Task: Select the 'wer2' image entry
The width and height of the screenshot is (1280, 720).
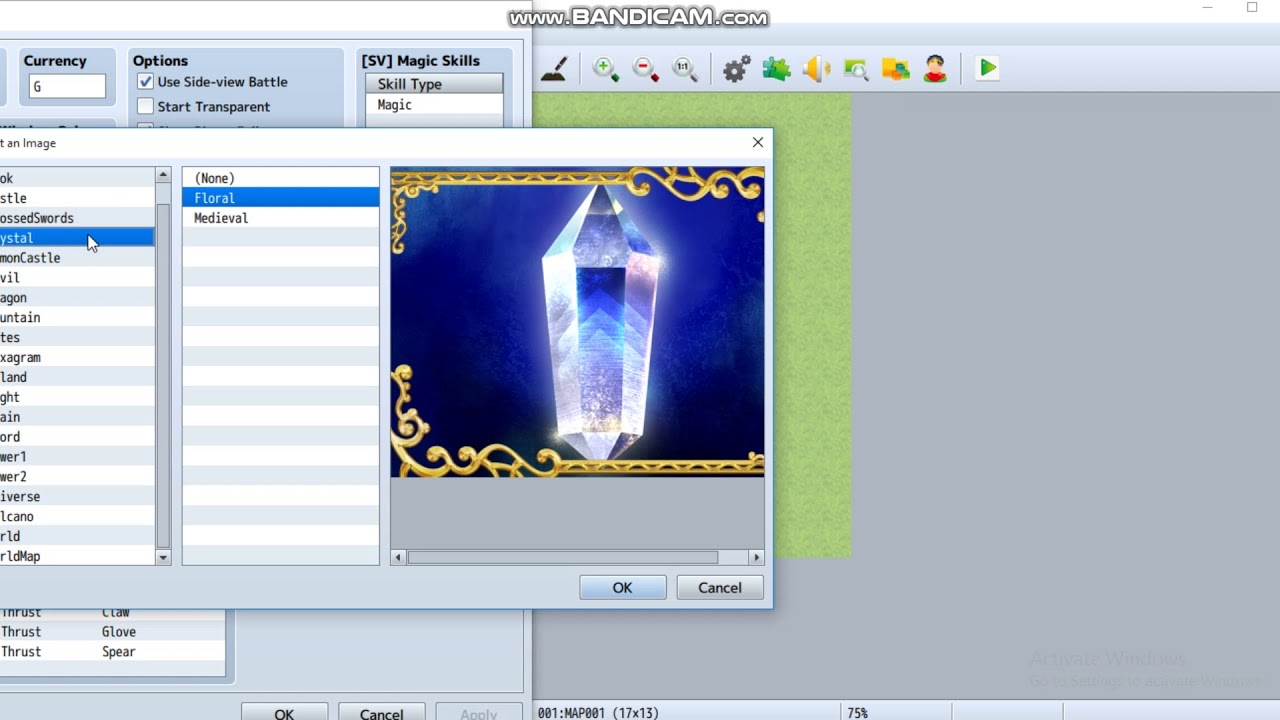Action: coord(77,476)
